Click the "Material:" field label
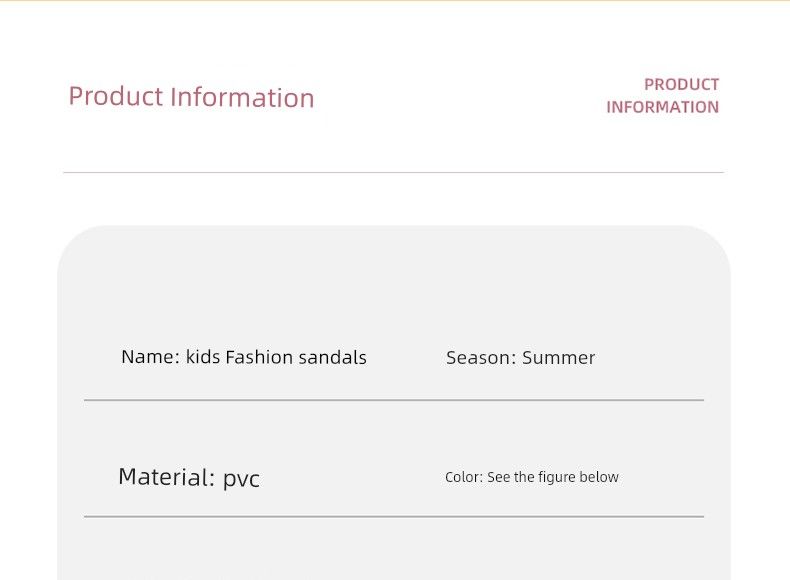The image size is (790, 580). pos(166,477)
